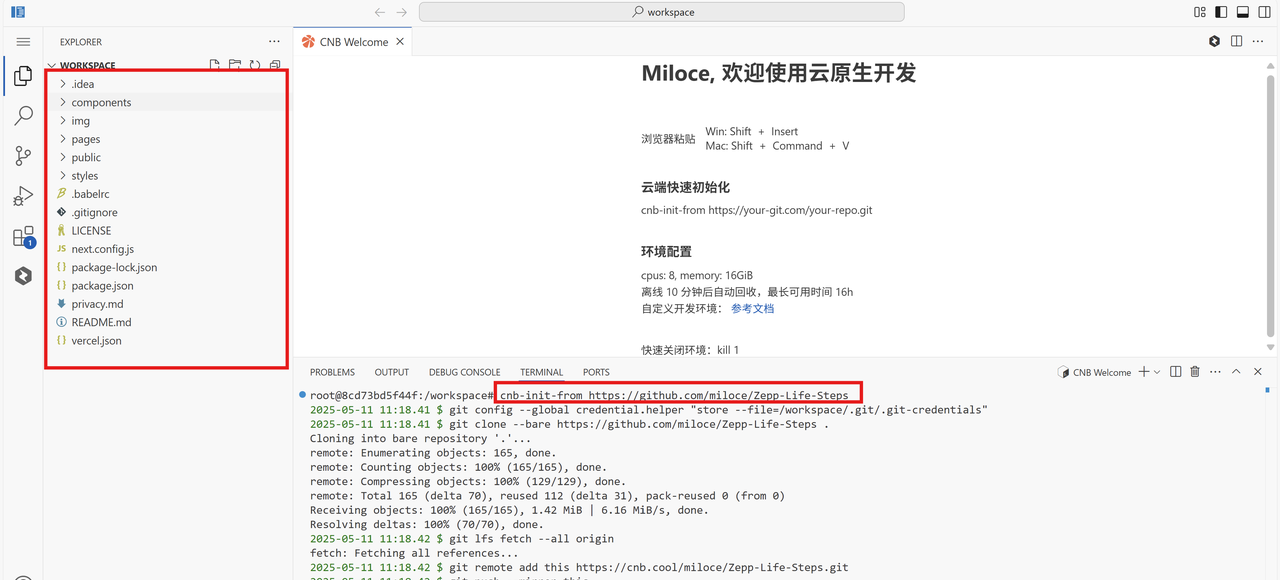1280x580 pixels.
Task: Click the cnb-init-from your-repo.git text
Action: tap(757, 211)
